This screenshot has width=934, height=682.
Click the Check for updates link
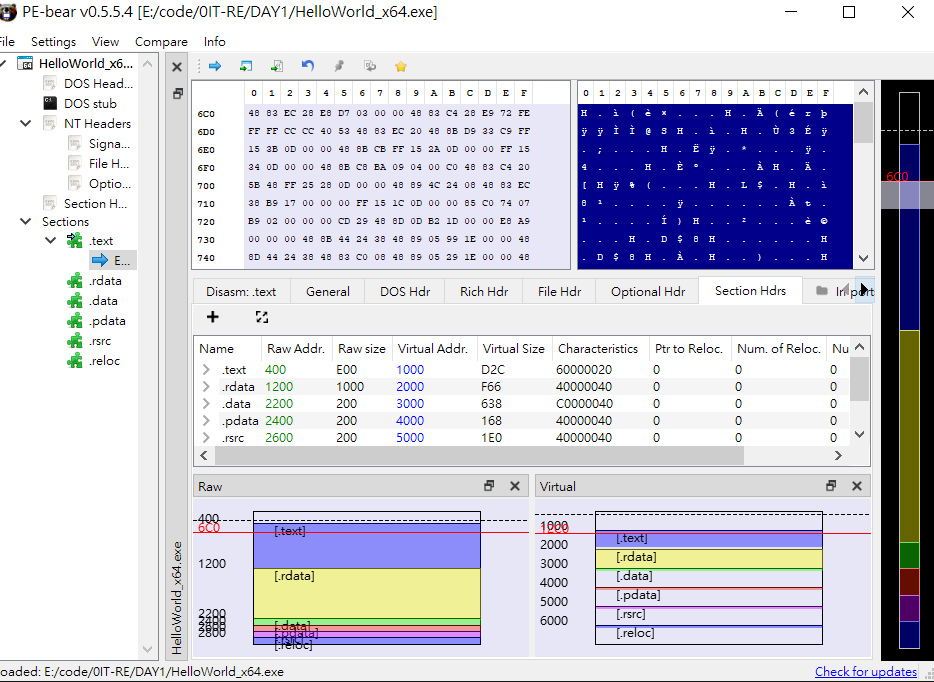(x=866, y=672)
